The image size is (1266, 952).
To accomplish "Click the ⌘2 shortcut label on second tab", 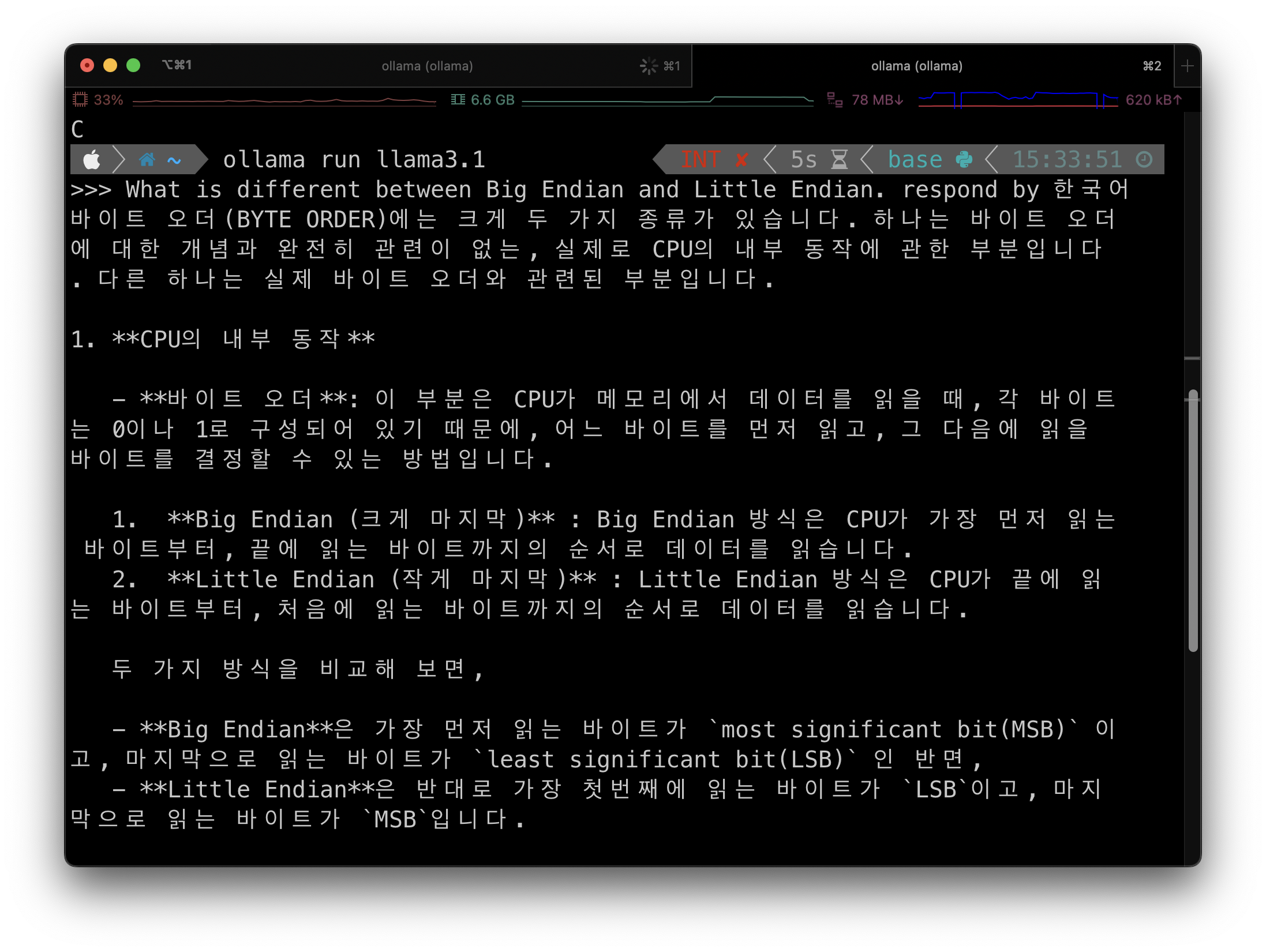I will pos(1152,66).
